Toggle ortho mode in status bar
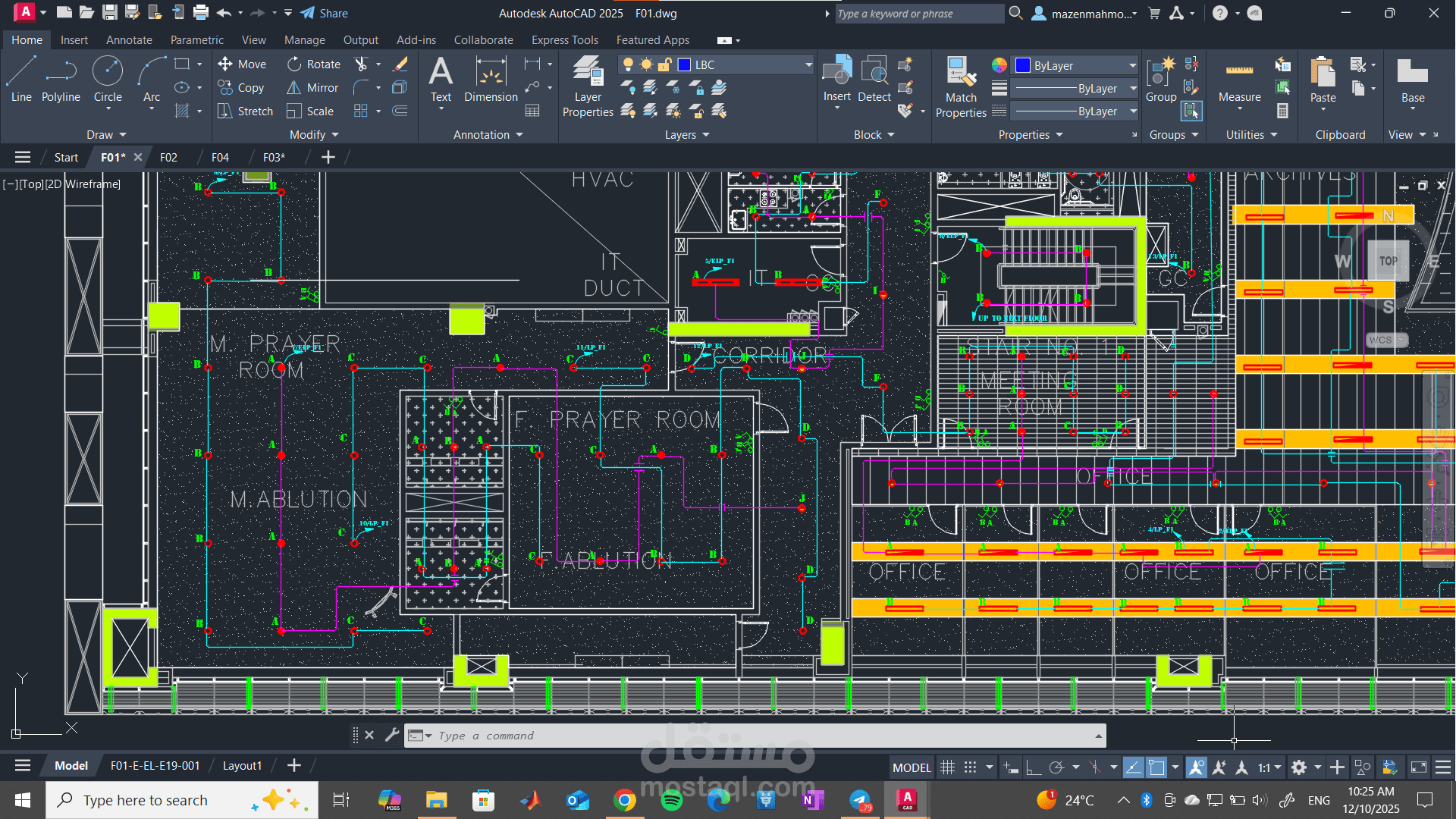The image size is (1456, 819). coord(1033,767)
